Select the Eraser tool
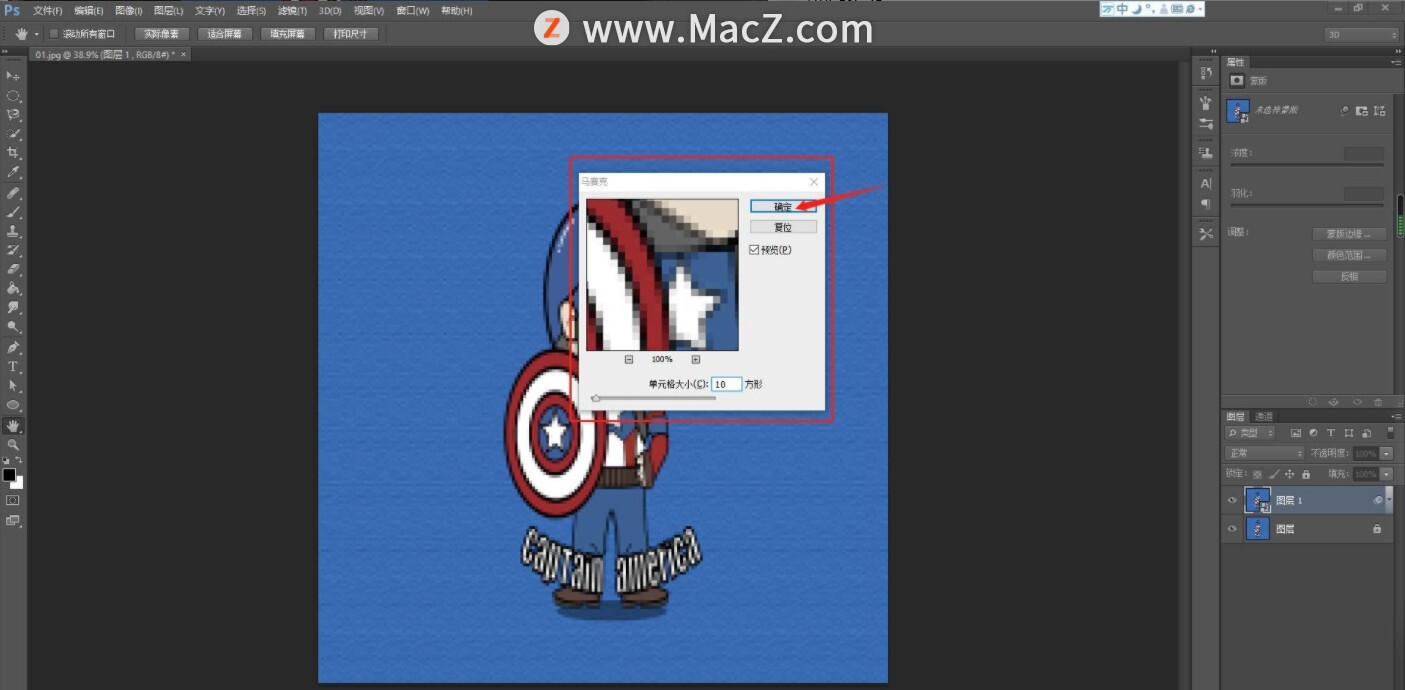1405x690 pixels. tap(13, 269)
